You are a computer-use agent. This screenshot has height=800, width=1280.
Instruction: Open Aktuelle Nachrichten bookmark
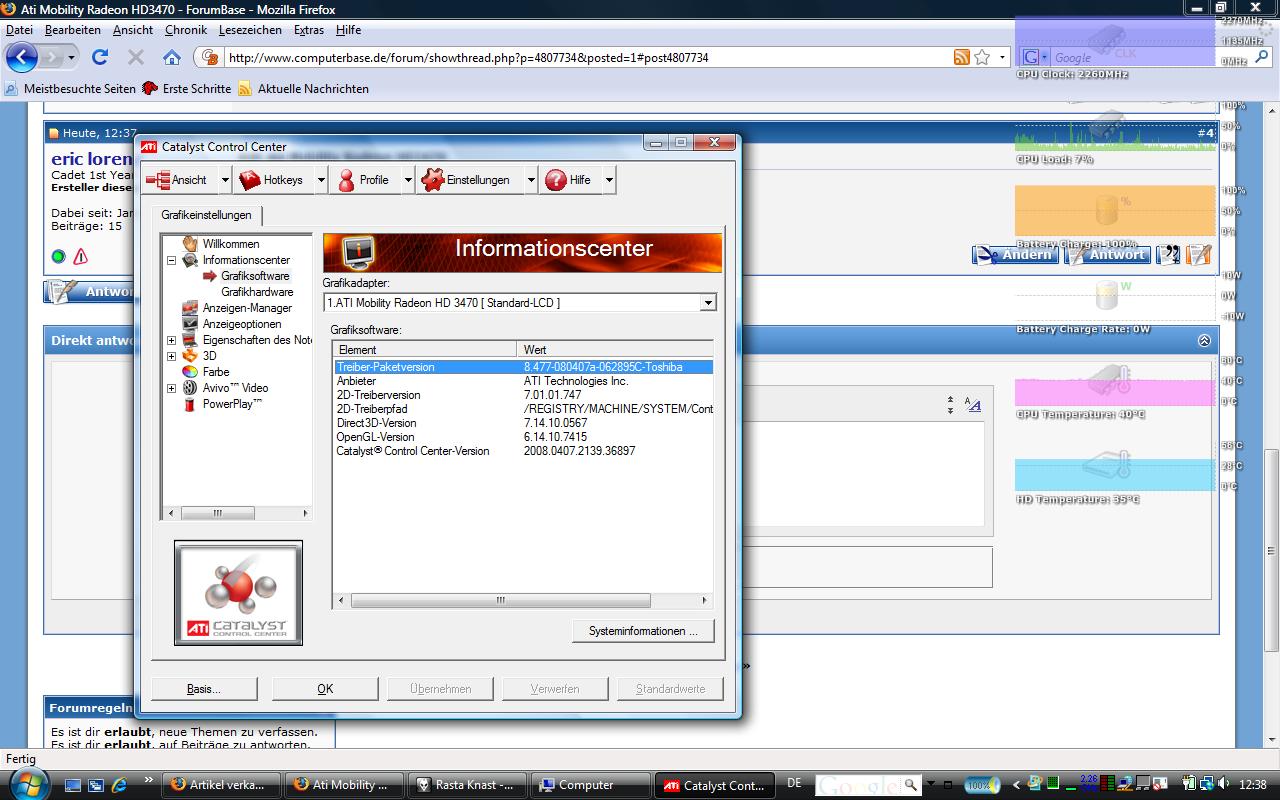(x=303, y=88)
